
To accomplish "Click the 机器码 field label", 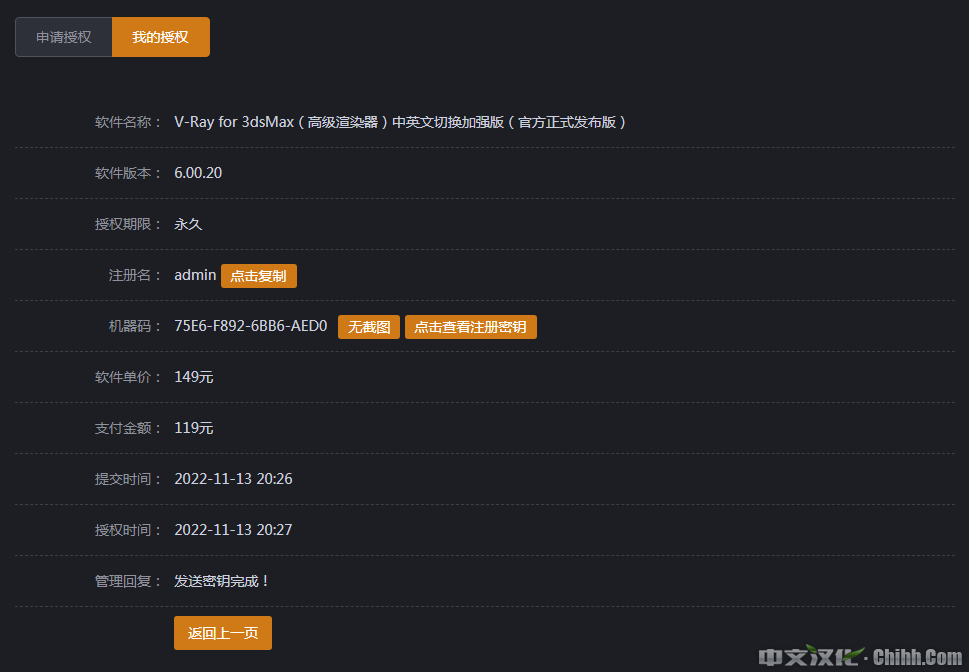I will tap(134, 326).
